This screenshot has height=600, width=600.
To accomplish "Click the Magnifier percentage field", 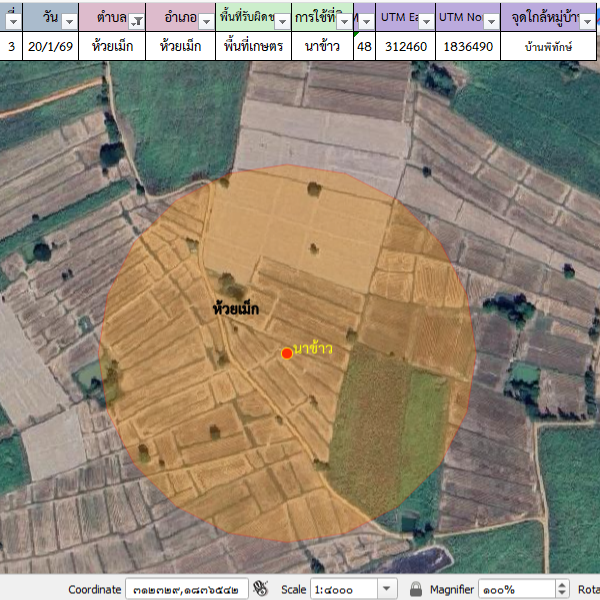I will [x=510, y=589].
